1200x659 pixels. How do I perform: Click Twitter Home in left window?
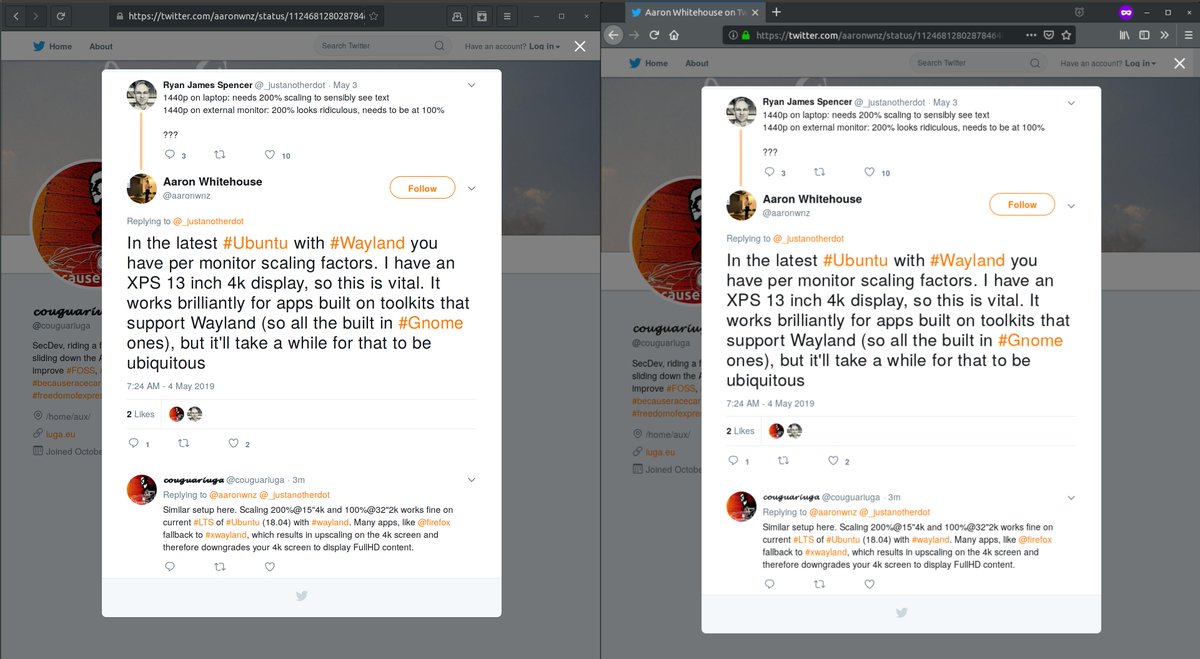(52, 46)
